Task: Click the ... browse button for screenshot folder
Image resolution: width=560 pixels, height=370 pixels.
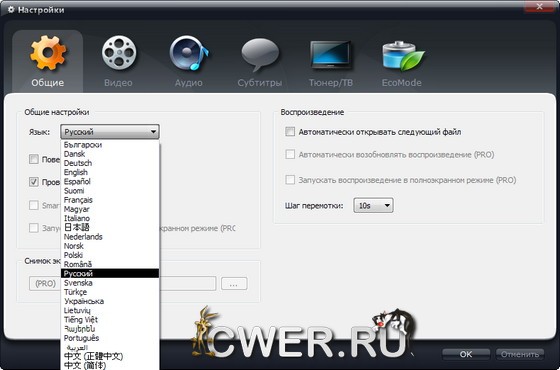Action: click(234, 284)
